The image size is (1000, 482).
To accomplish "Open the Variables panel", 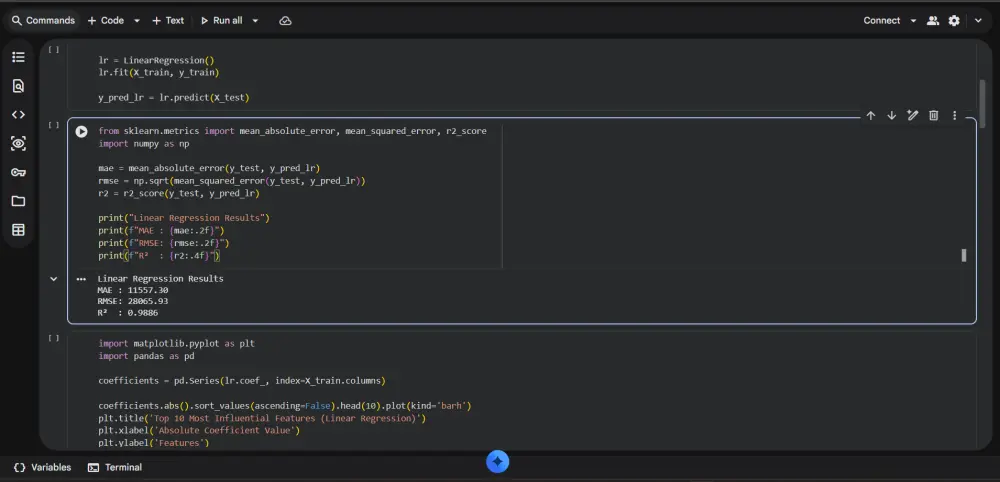I will [43, 467].
